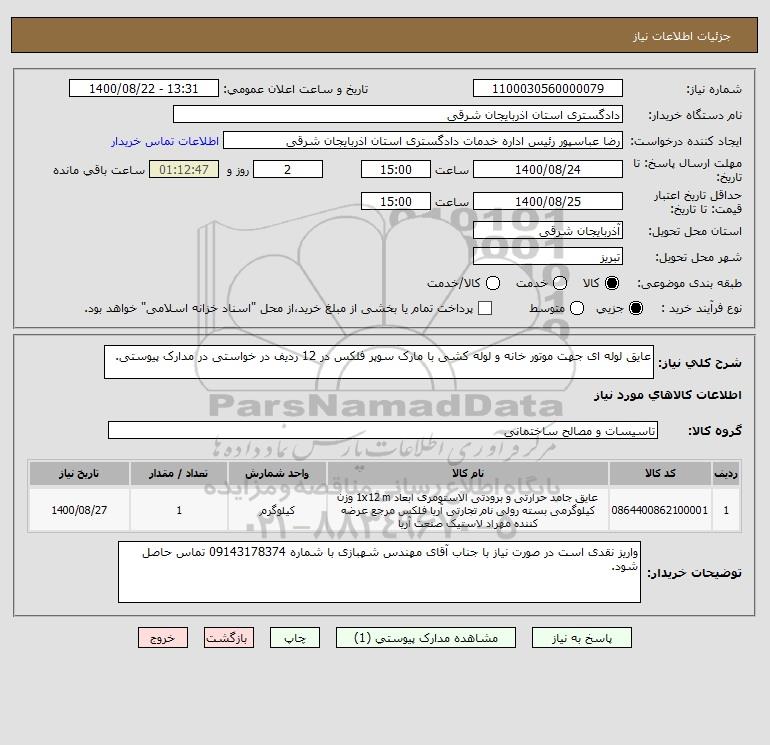This screenshot has width=770, height=745.
Task: Click the need date cell 1400/08/27
Action: [79, 510]
